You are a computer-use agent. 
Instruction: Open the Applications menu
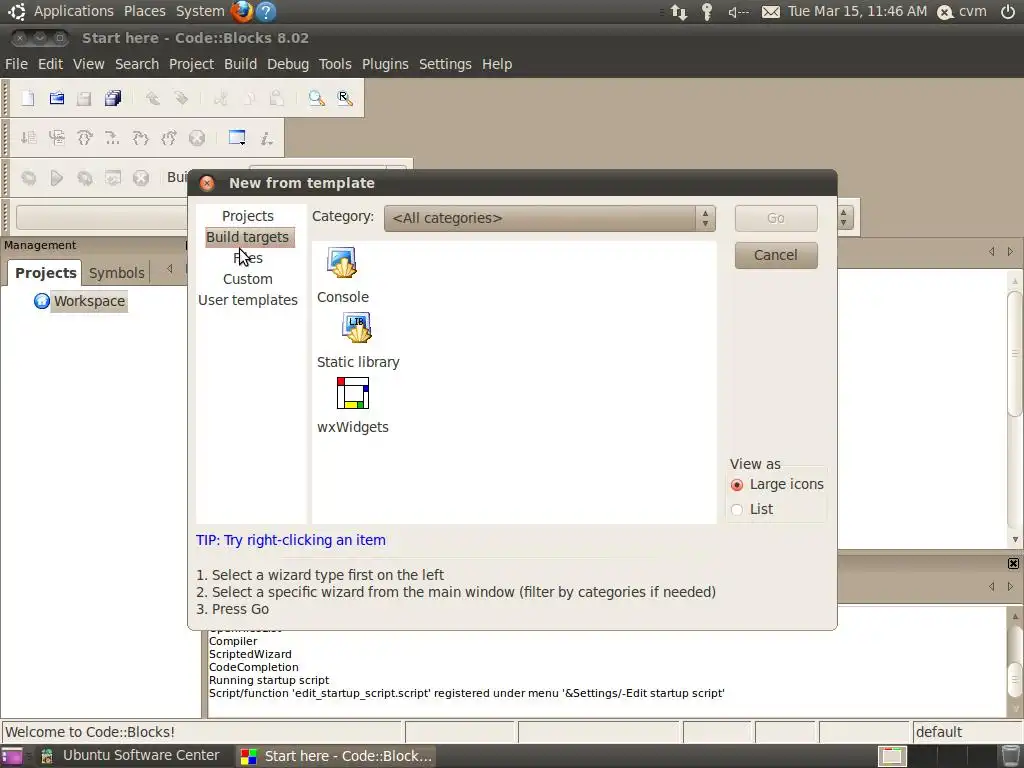(x=73, y=11)
